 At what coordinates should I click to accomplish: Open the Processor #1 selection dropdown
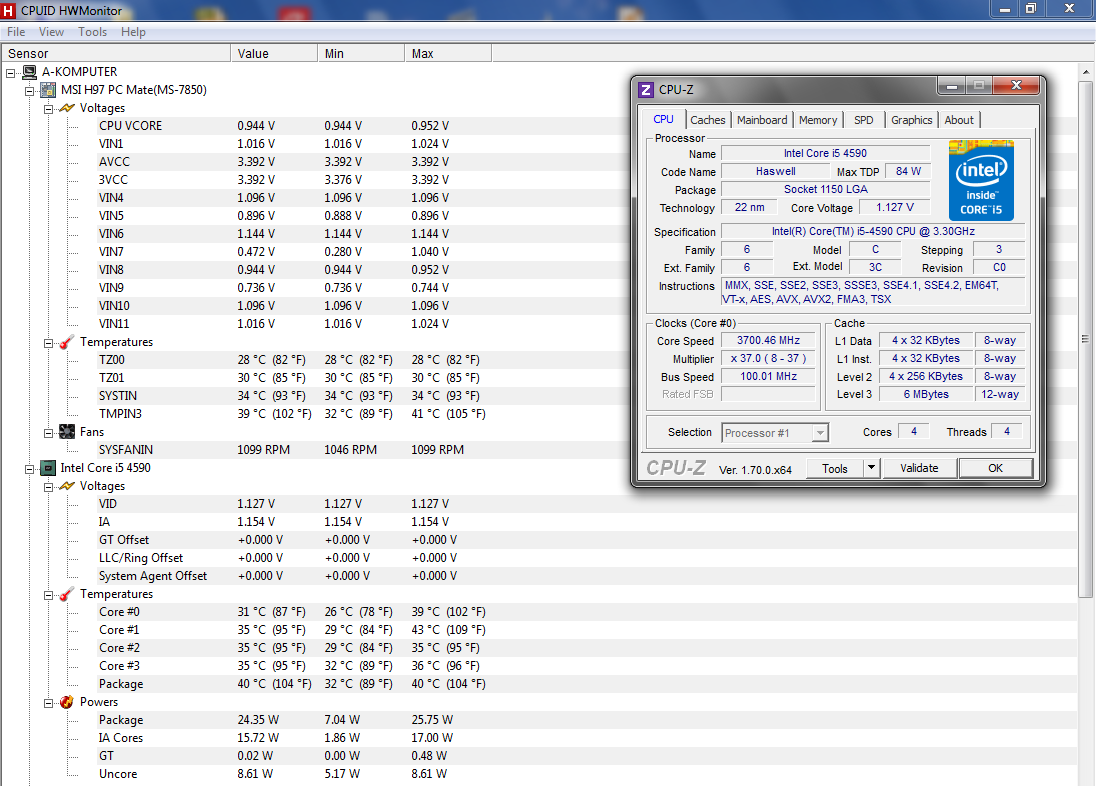point(820,433)
